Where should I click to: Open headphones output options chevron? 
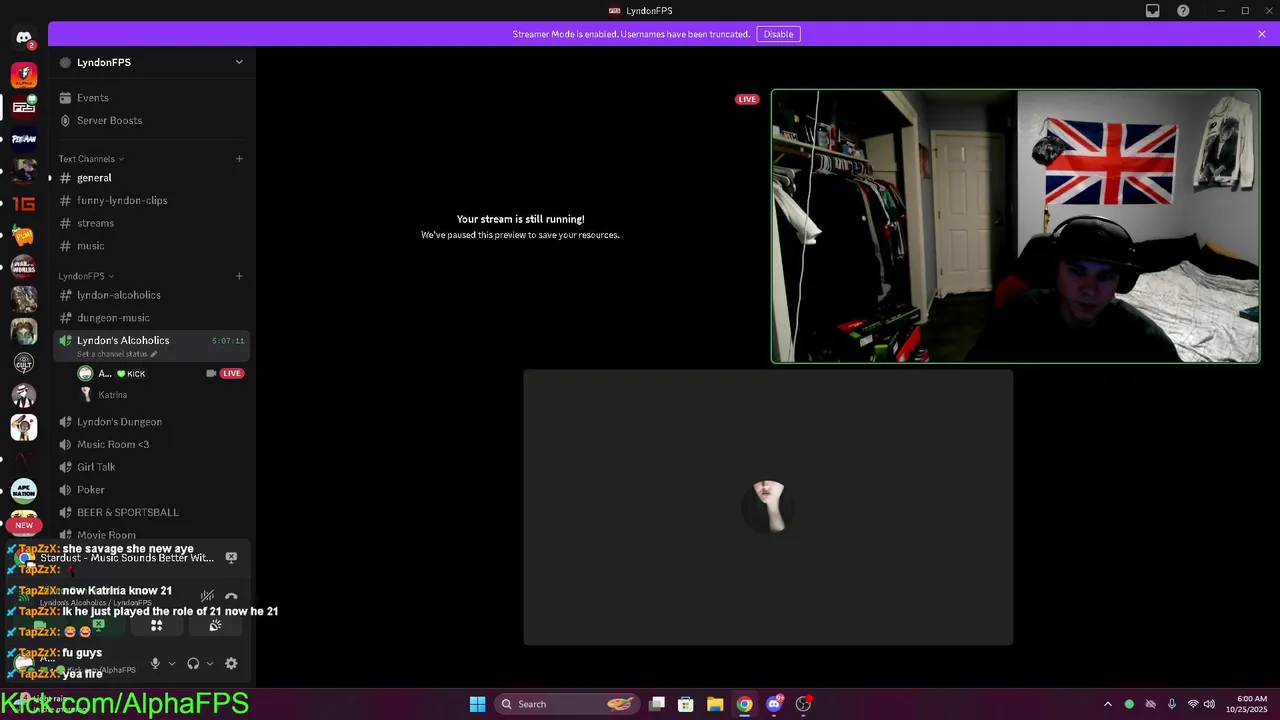pos(209,664)
